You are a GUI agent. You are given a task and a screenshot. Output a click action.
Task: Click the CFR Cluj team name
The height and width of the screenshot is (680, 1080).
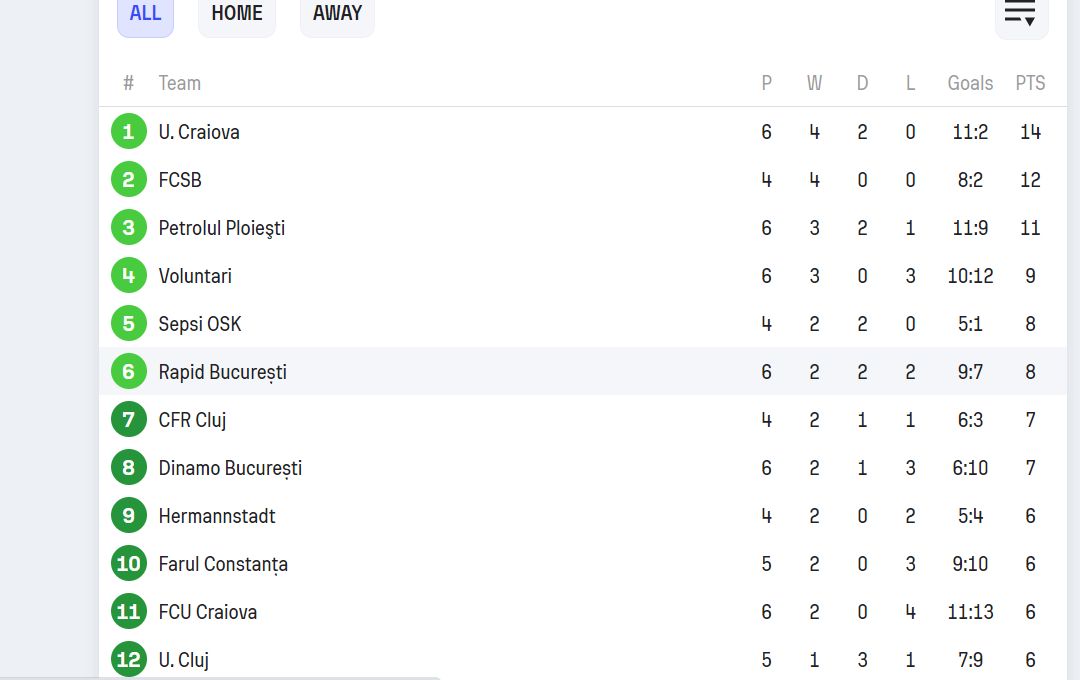(192, 420)
